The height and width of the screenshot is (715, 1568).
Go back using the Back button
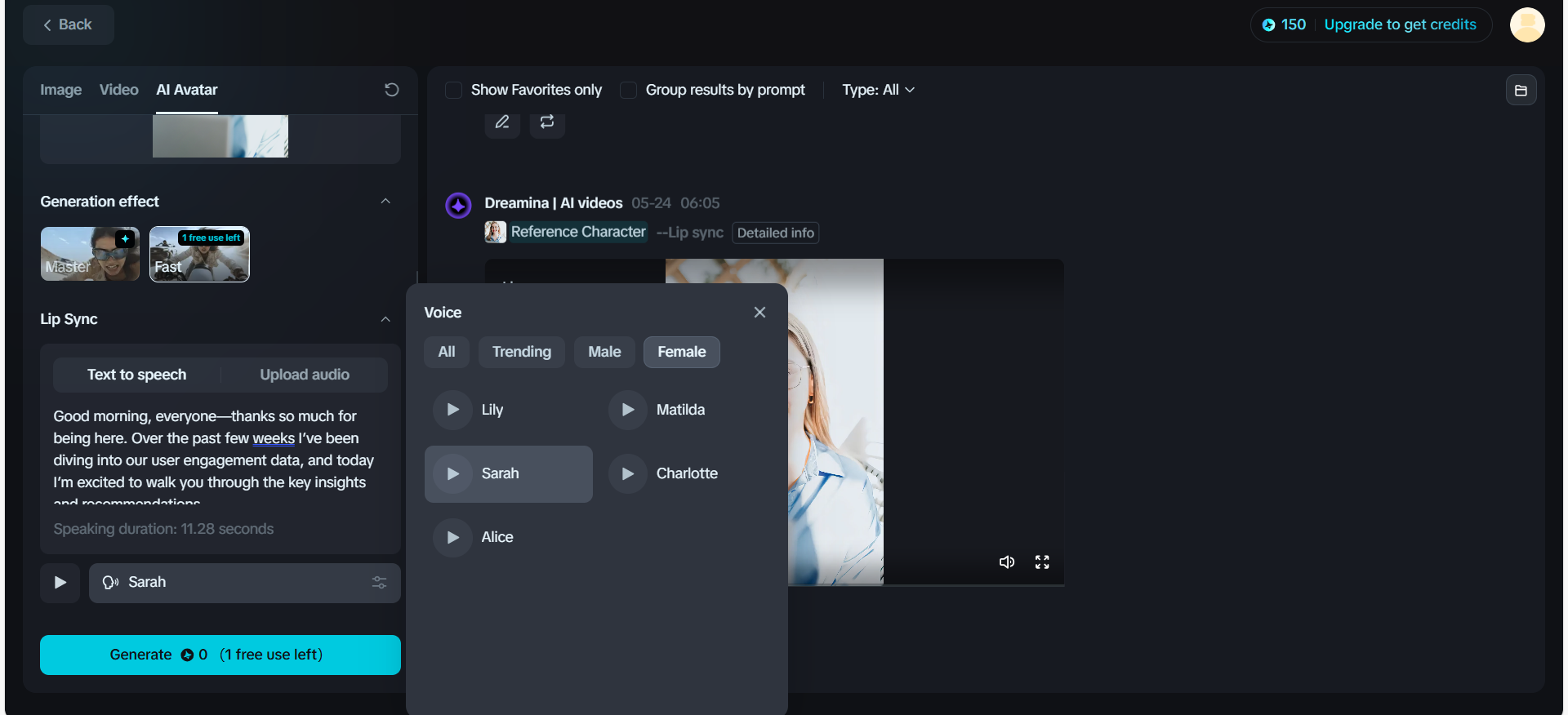click(68, 24)
